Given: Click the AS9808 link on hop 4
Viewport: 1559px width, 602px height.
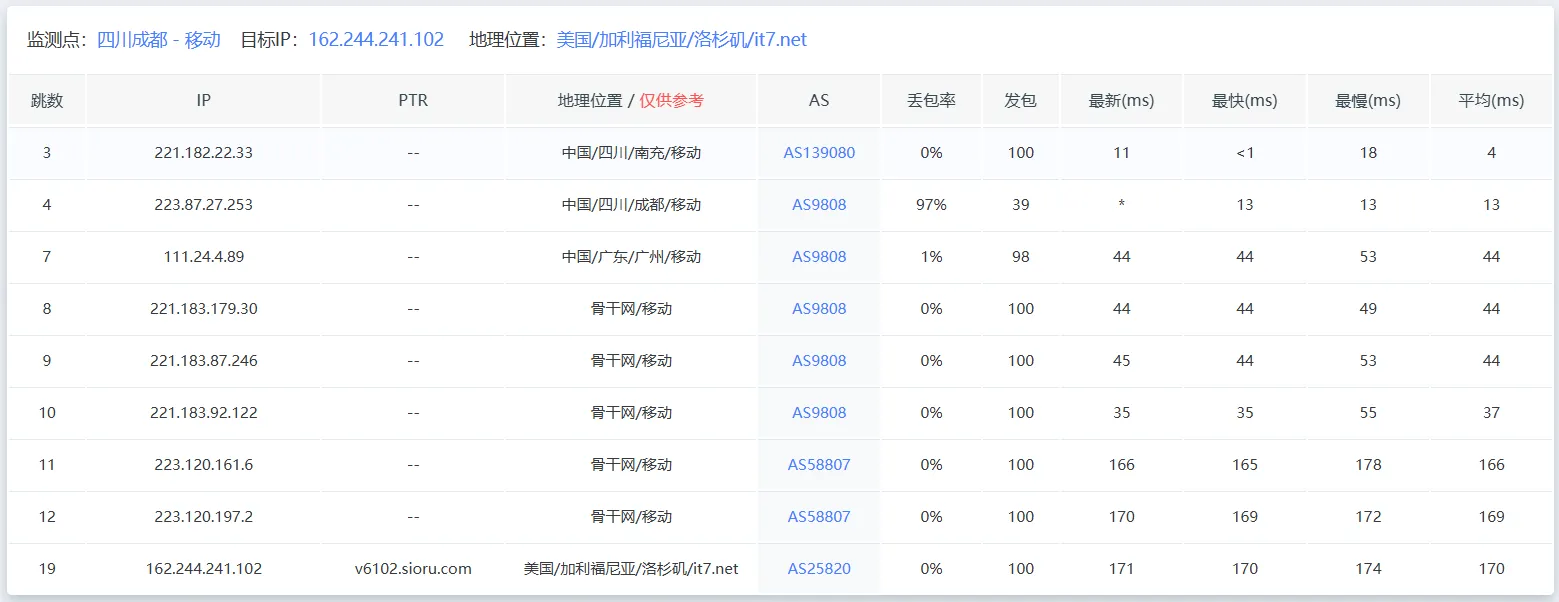Looking at the screenshot, I should coord(817,204).
